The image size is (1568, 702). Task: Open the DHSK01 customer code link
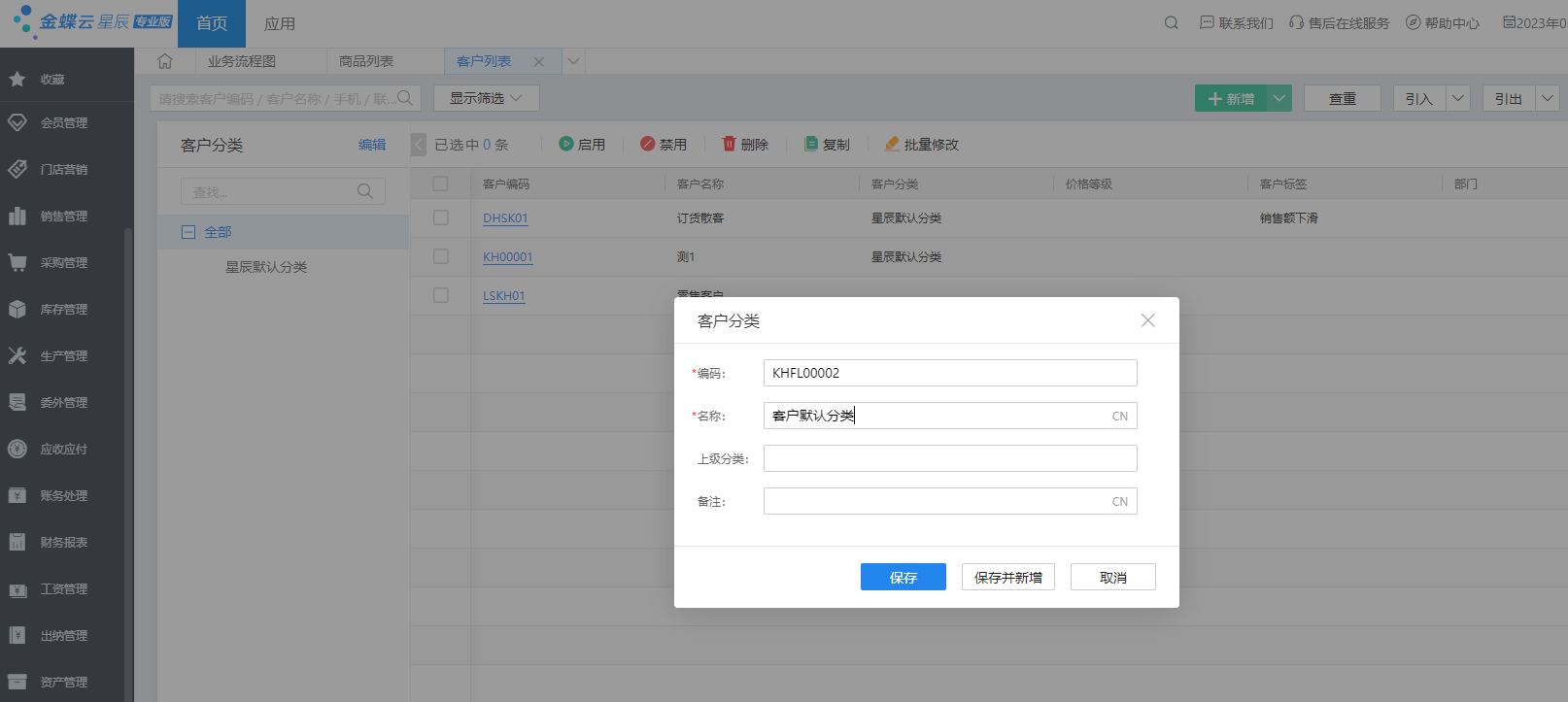click(505, 217)
